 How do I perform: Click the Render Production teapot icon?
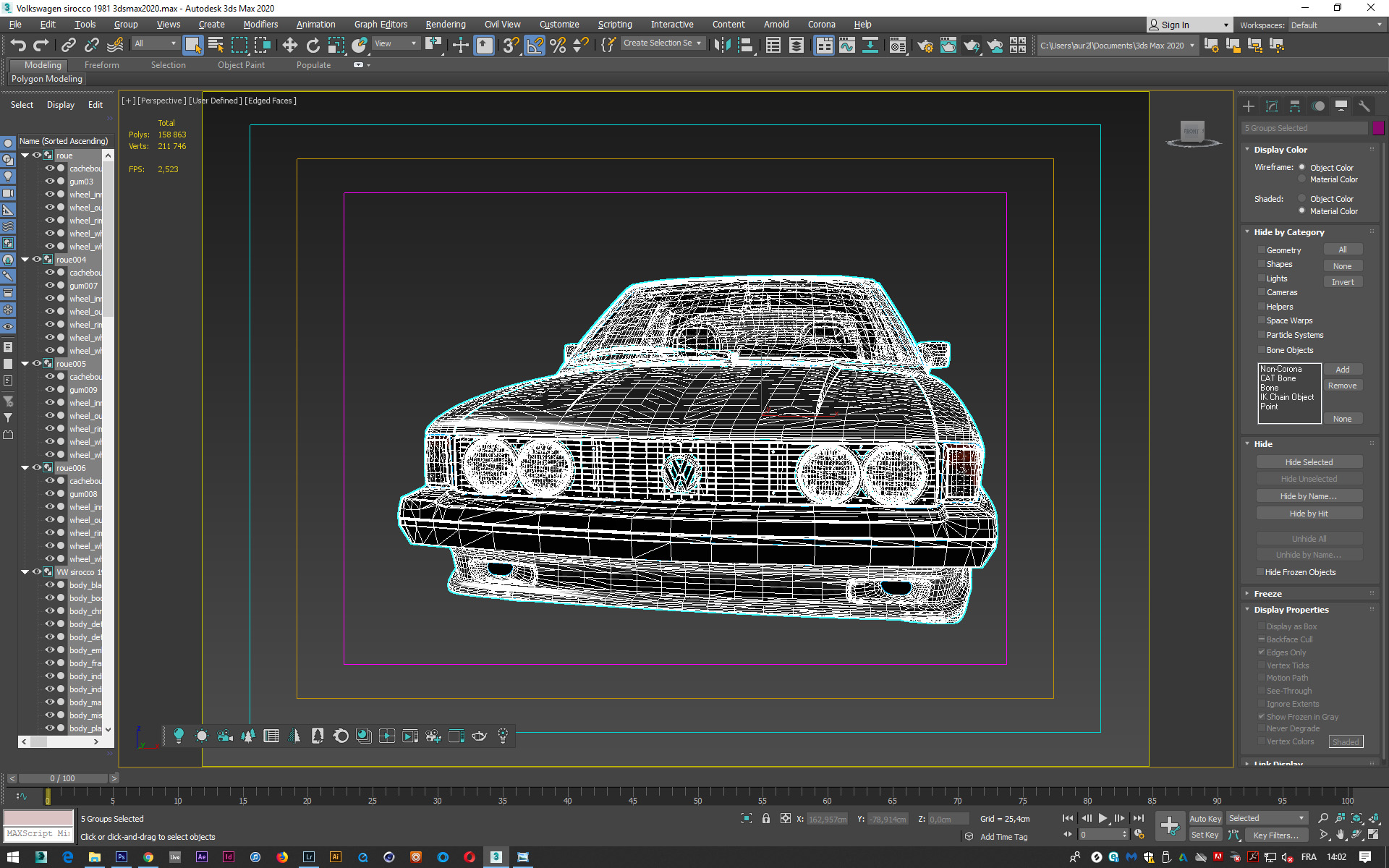pos(972,46)
